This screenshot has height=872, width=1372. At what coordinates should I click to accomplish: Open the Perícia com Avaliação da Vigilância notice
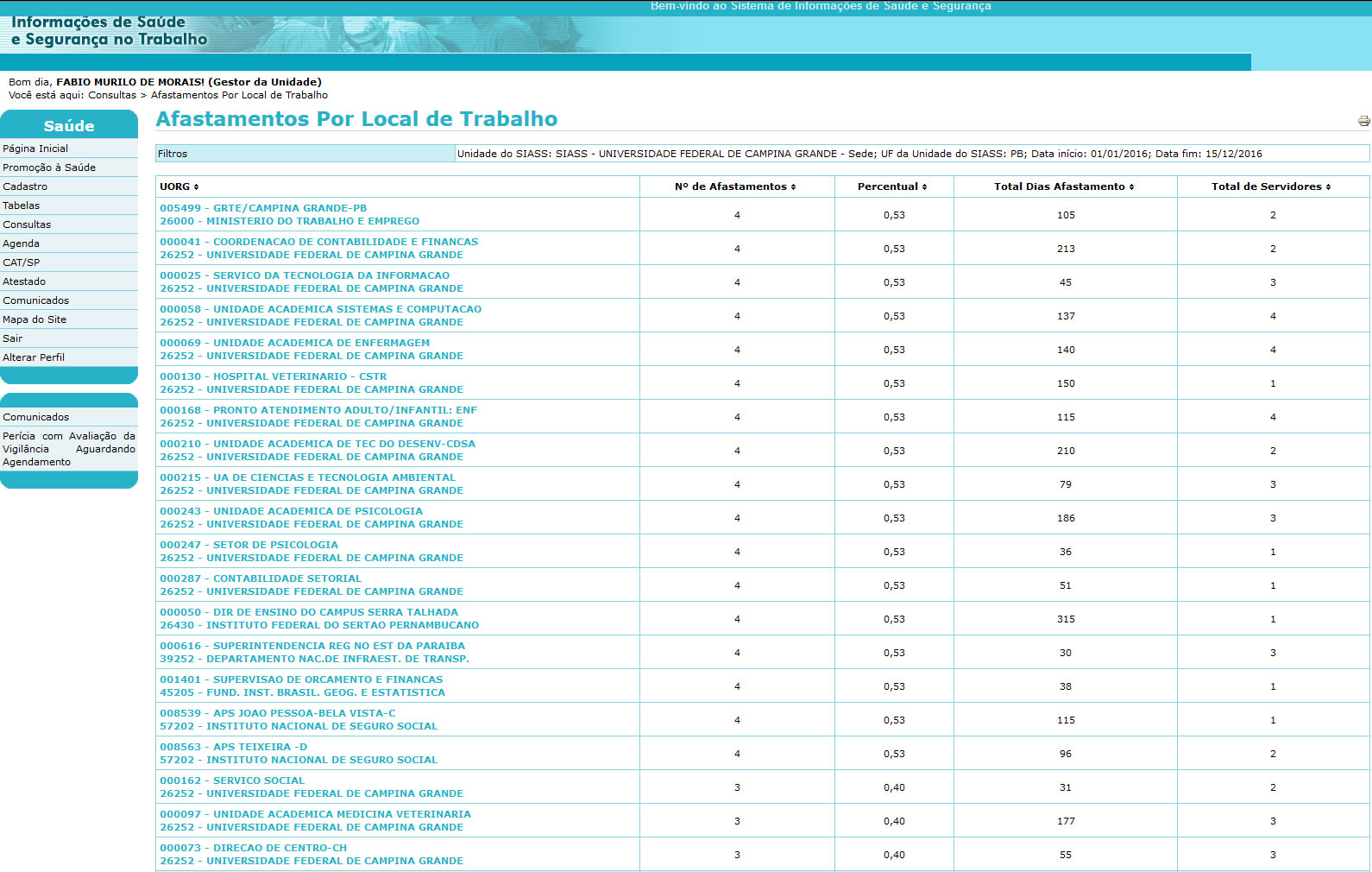[x=69, y=449]
